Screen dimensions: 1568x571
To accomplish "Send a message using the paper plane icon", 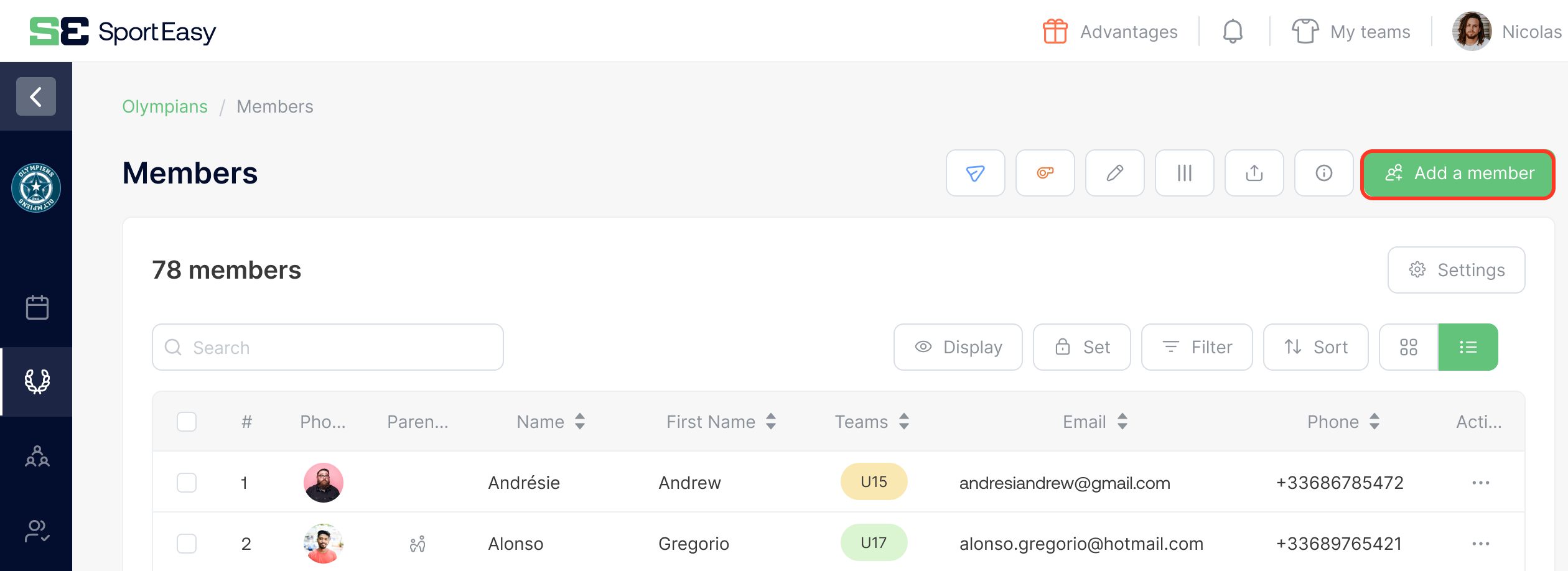I will coord(975,173).
